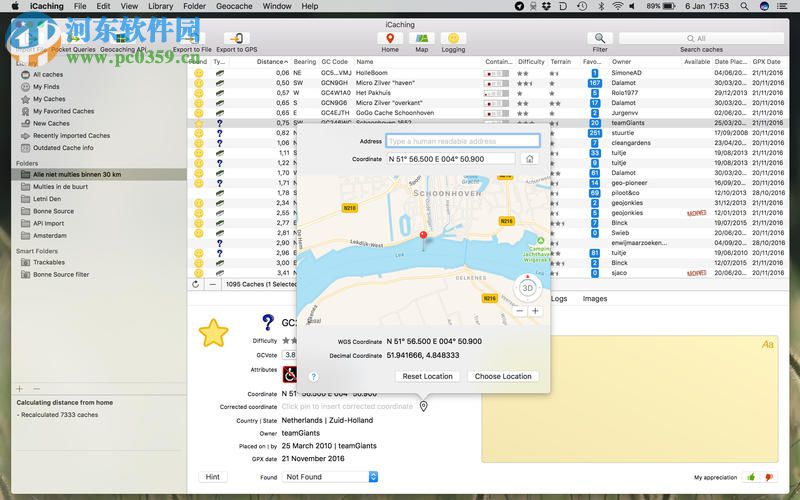Viewport: 800px width, 500px height.
Task: Zoom in map with plus button
Action: [x=535, y=311]
